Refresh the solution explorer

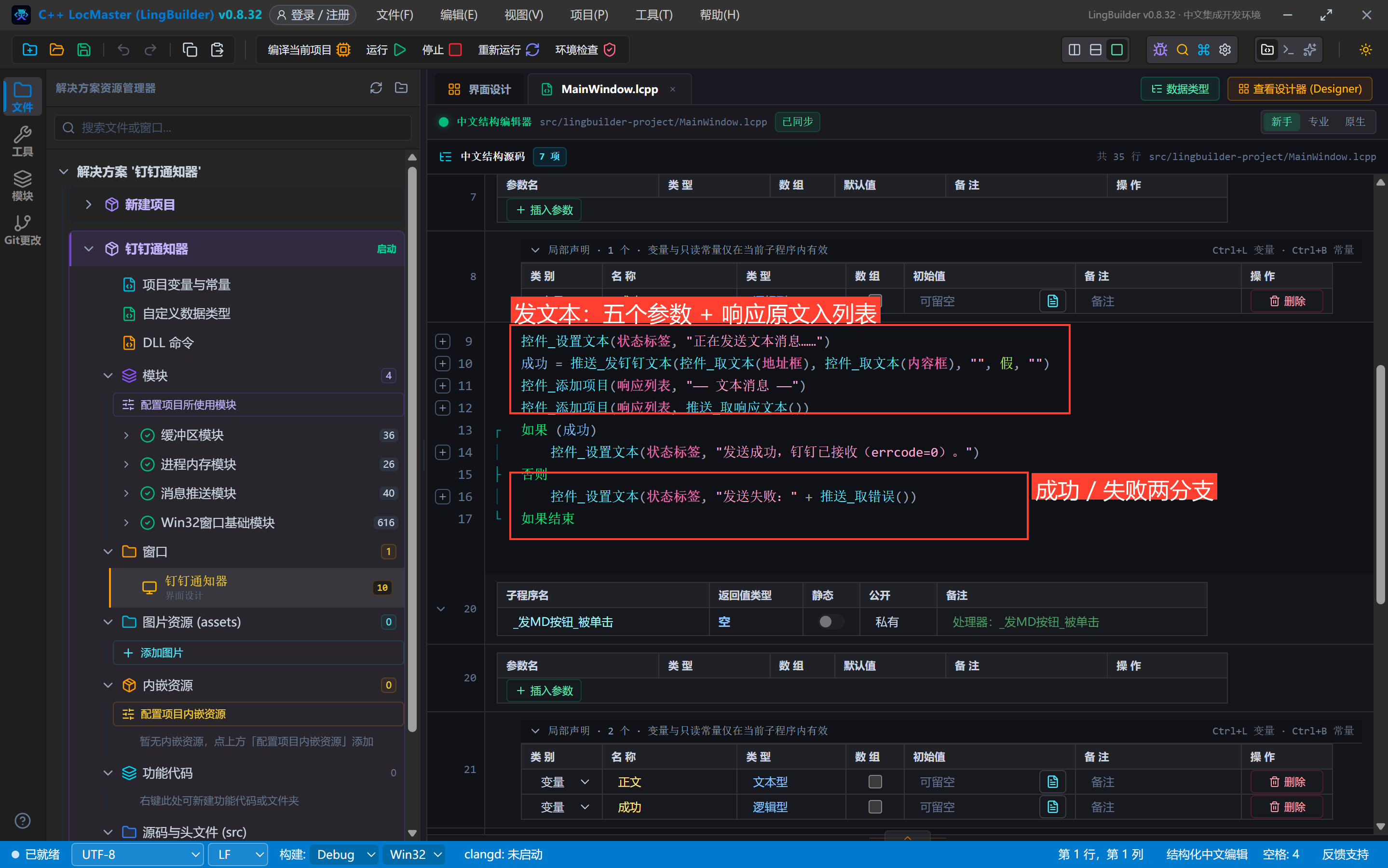pos(376,88)
